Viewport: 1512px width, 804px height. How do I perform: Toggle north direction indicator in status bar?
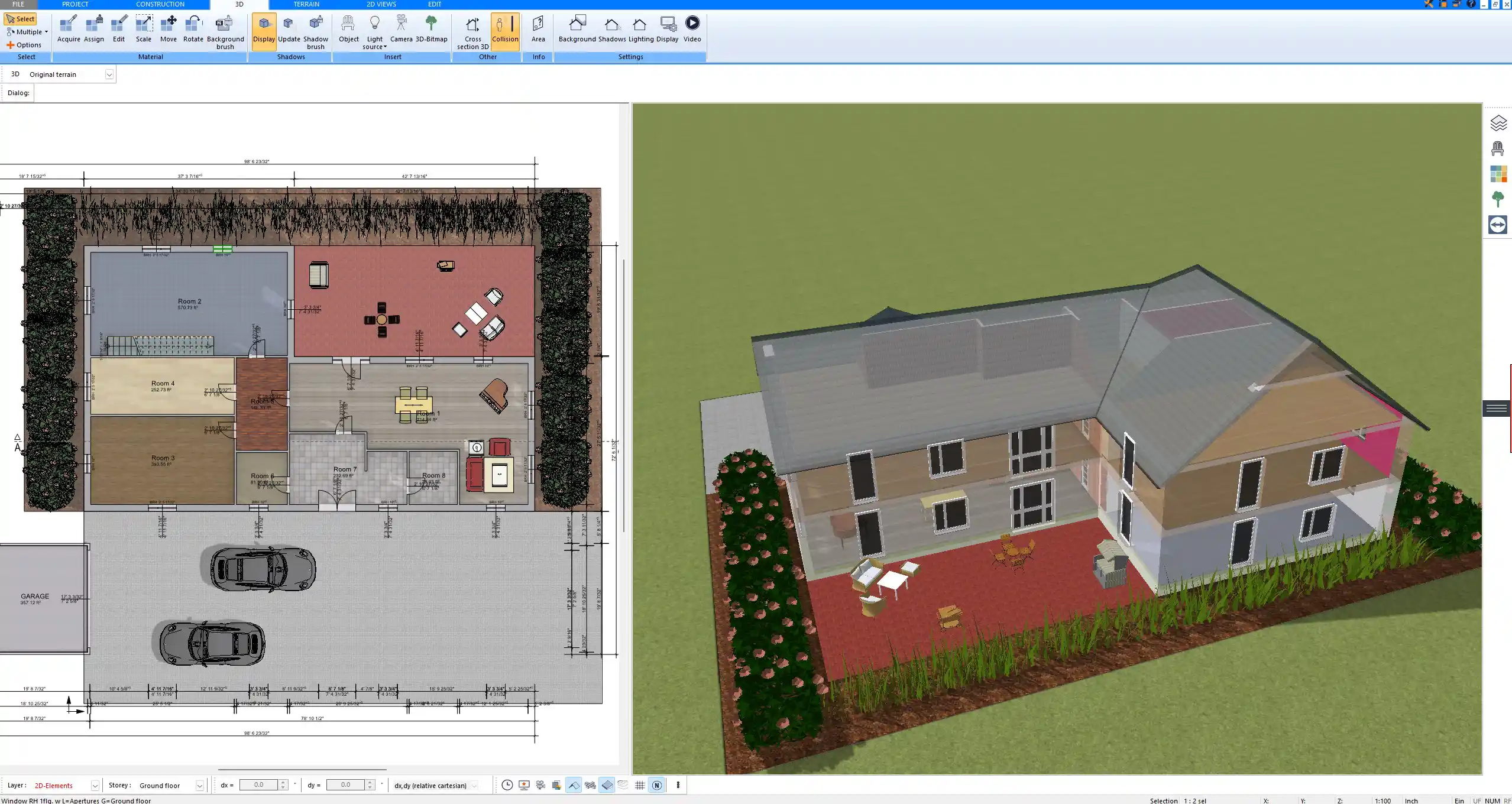pos(656,785)
